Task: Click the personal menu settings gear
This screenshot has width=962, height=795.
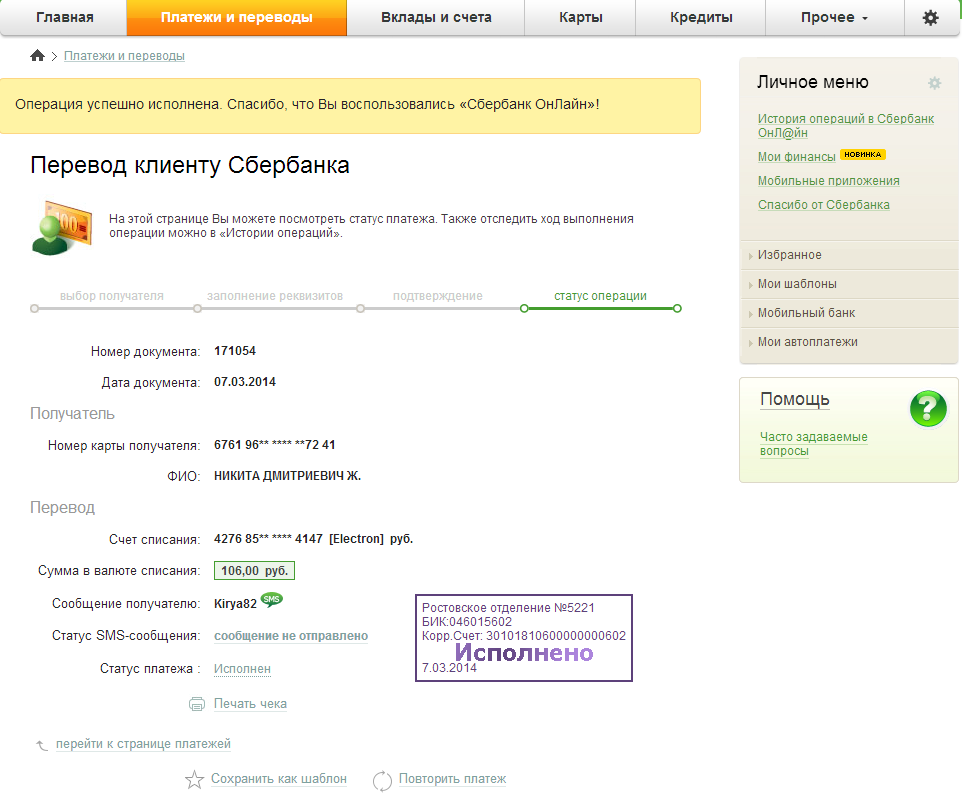Action: point(934,83)
